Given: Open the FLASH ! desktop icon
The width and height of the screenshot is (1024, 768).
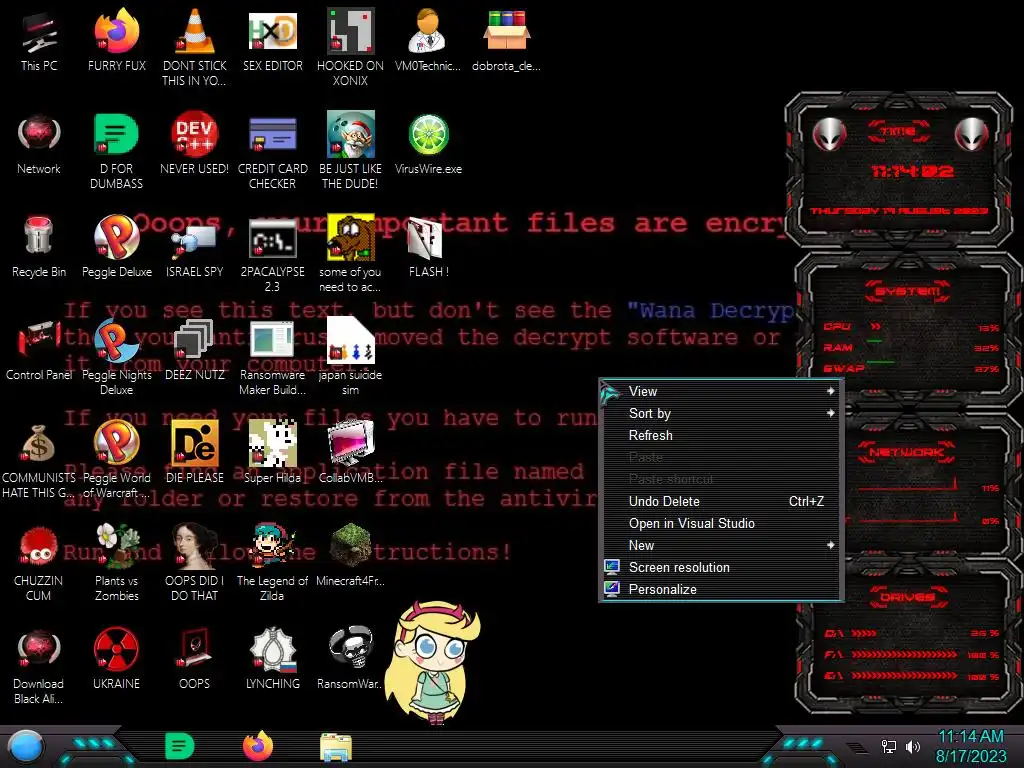Looking at the screenshot, I should pyautogui.click(x=428, y=247).
